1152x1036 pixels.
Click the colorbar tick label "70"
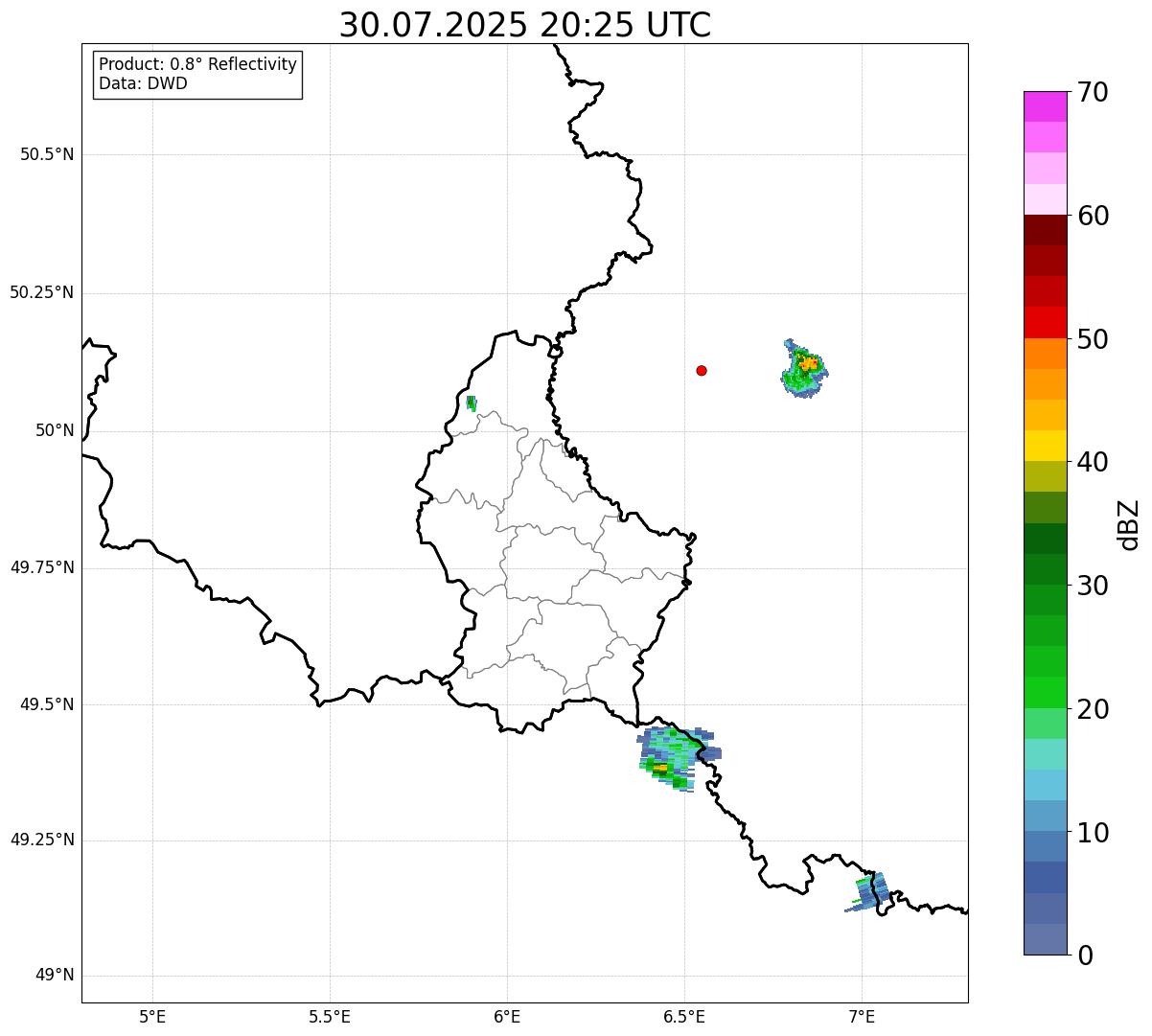pos(1093,92)
